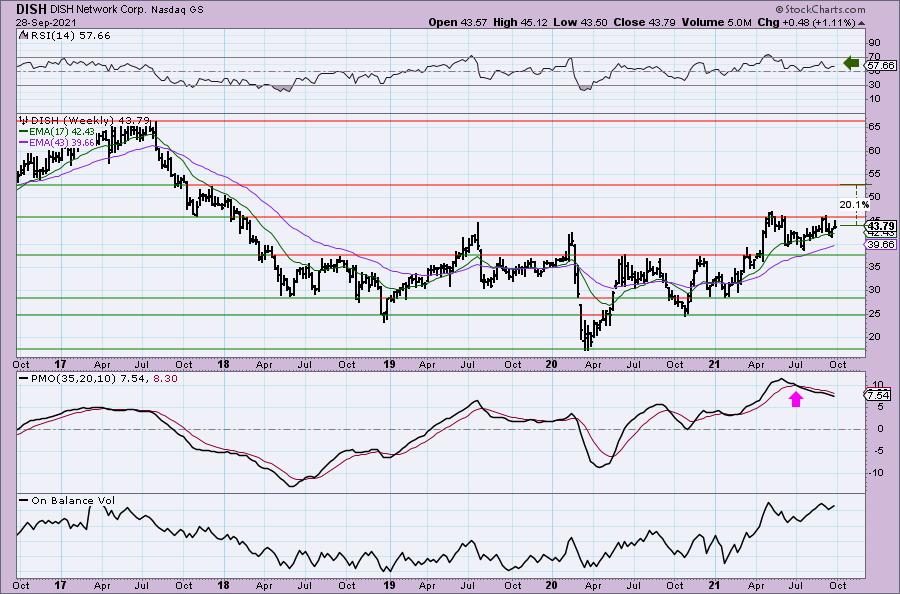Viewport: 900px width, 594px height.
Task: Click the 'On Balance Vol' panel label
Action: click(x=67, y=500)
